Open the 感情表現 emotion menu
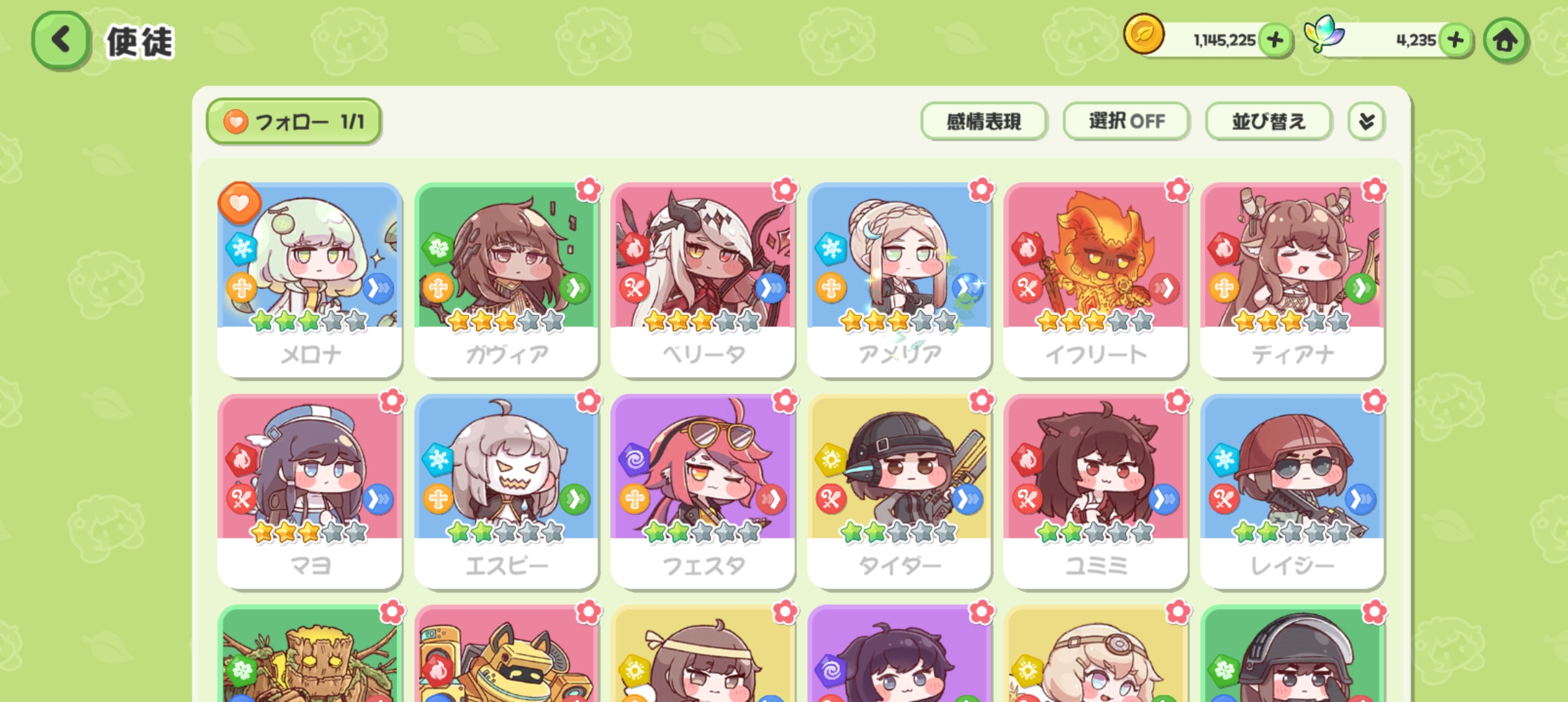 (x=984, y=121)
